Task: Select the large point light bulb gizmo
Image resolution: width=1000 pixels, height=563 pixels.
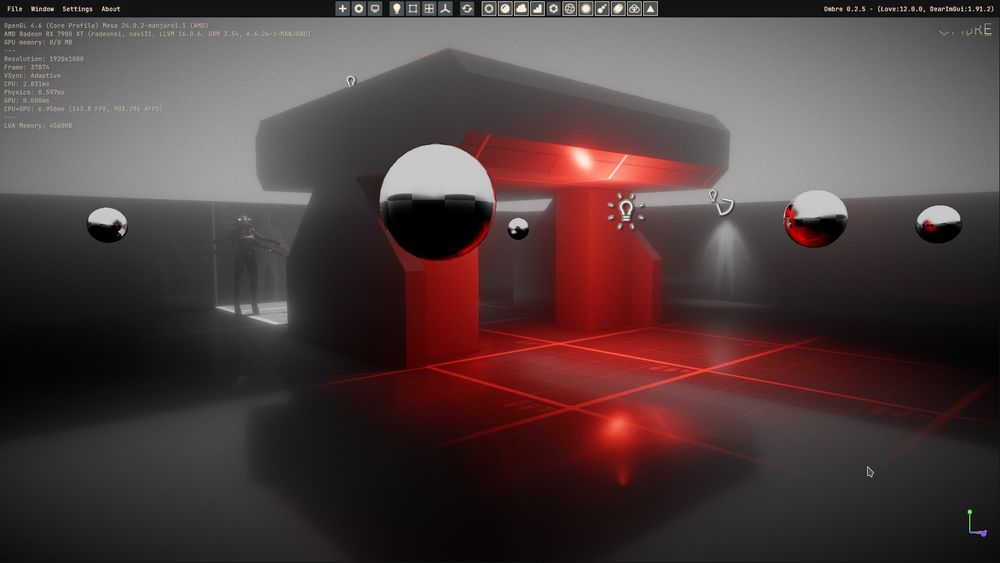Action: [626, 210]
